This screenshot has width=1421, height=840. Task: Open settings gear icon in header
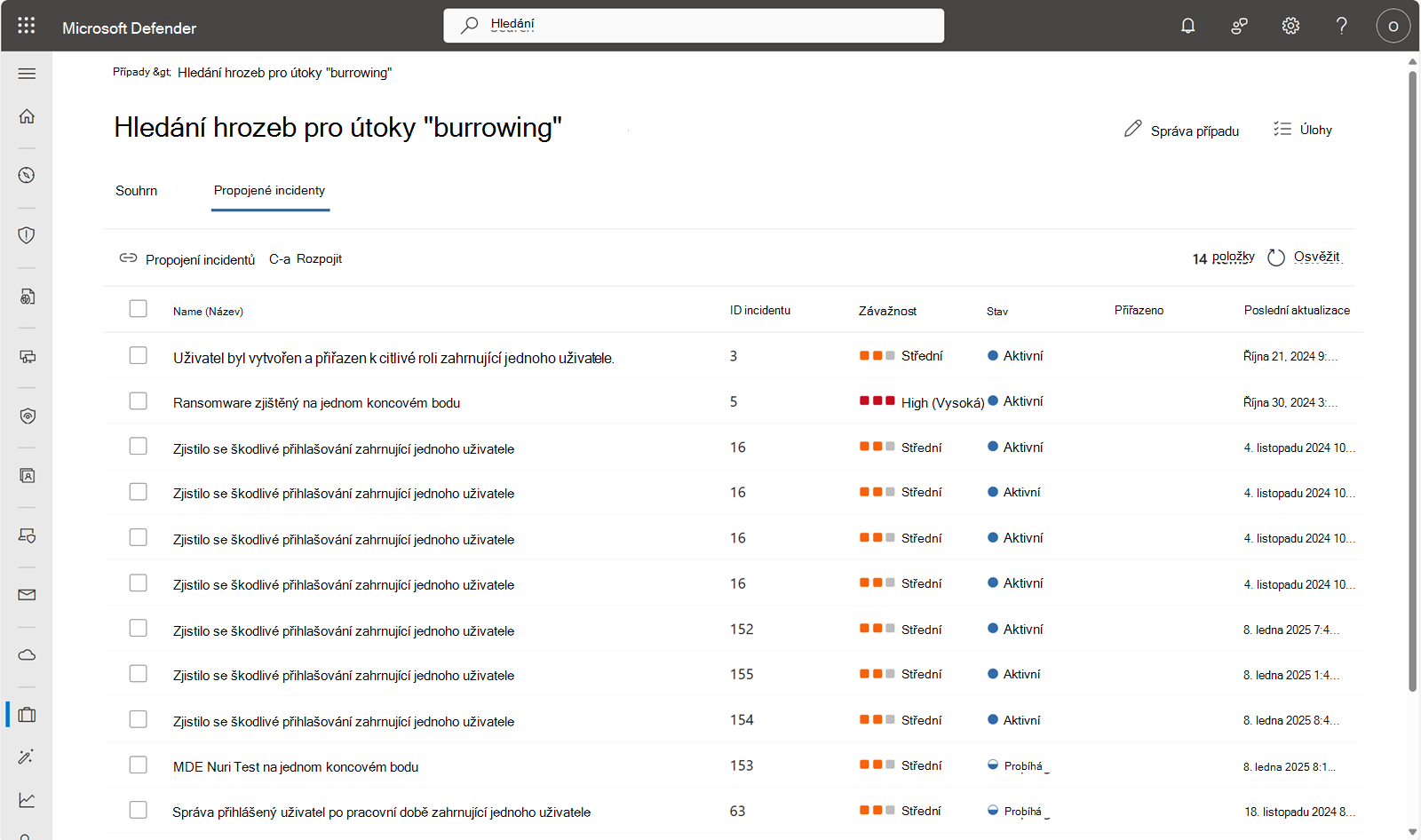pyautogui.click(x=1290, y=26)
